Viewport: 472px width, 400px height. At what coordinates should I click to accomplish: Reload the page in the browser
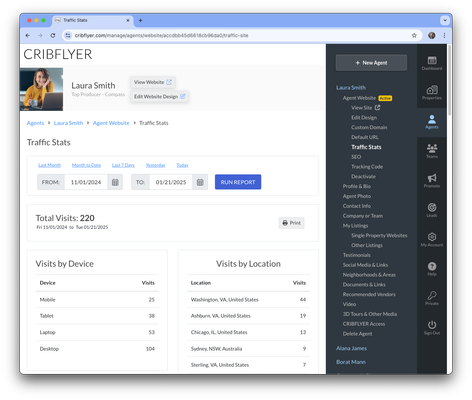click(53, 35)
